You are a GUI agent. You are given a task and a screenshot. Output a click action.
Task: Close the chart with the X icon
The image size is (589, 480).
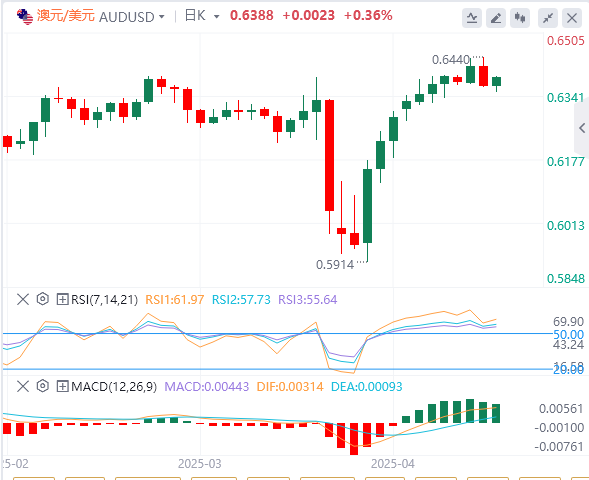[x=572, y=18]
